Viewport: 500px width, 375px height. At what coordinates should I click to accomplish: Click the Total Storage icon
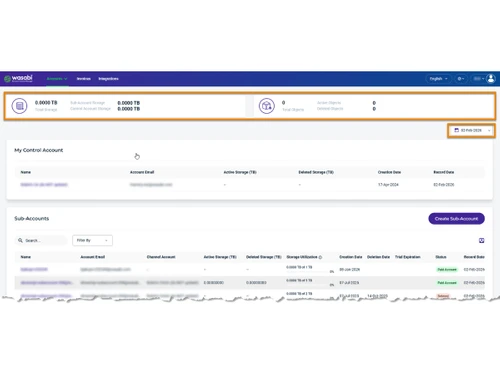point(20,106)
